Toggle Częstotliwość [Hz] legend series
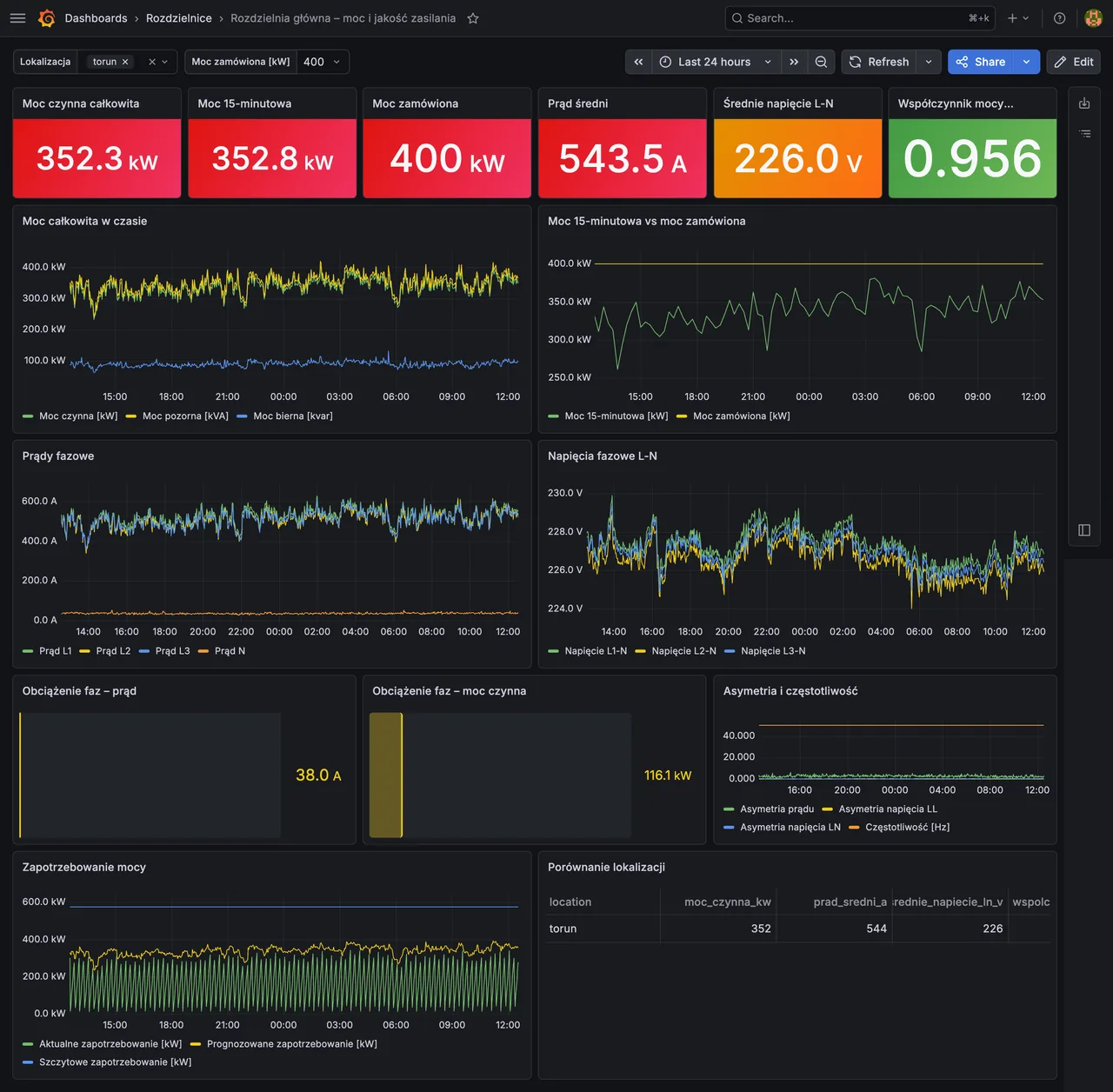 tap(899, 828)
